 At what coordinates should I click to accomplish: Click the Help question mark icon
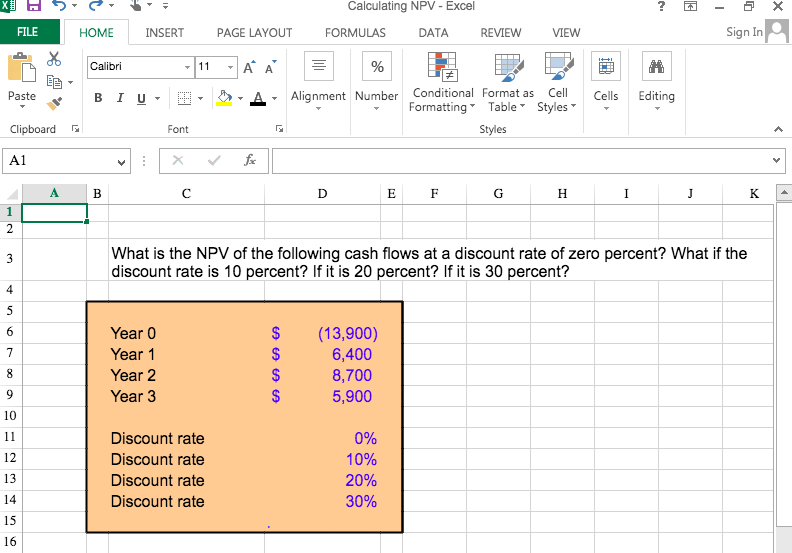pyautogui.click(x=662, y=6)
